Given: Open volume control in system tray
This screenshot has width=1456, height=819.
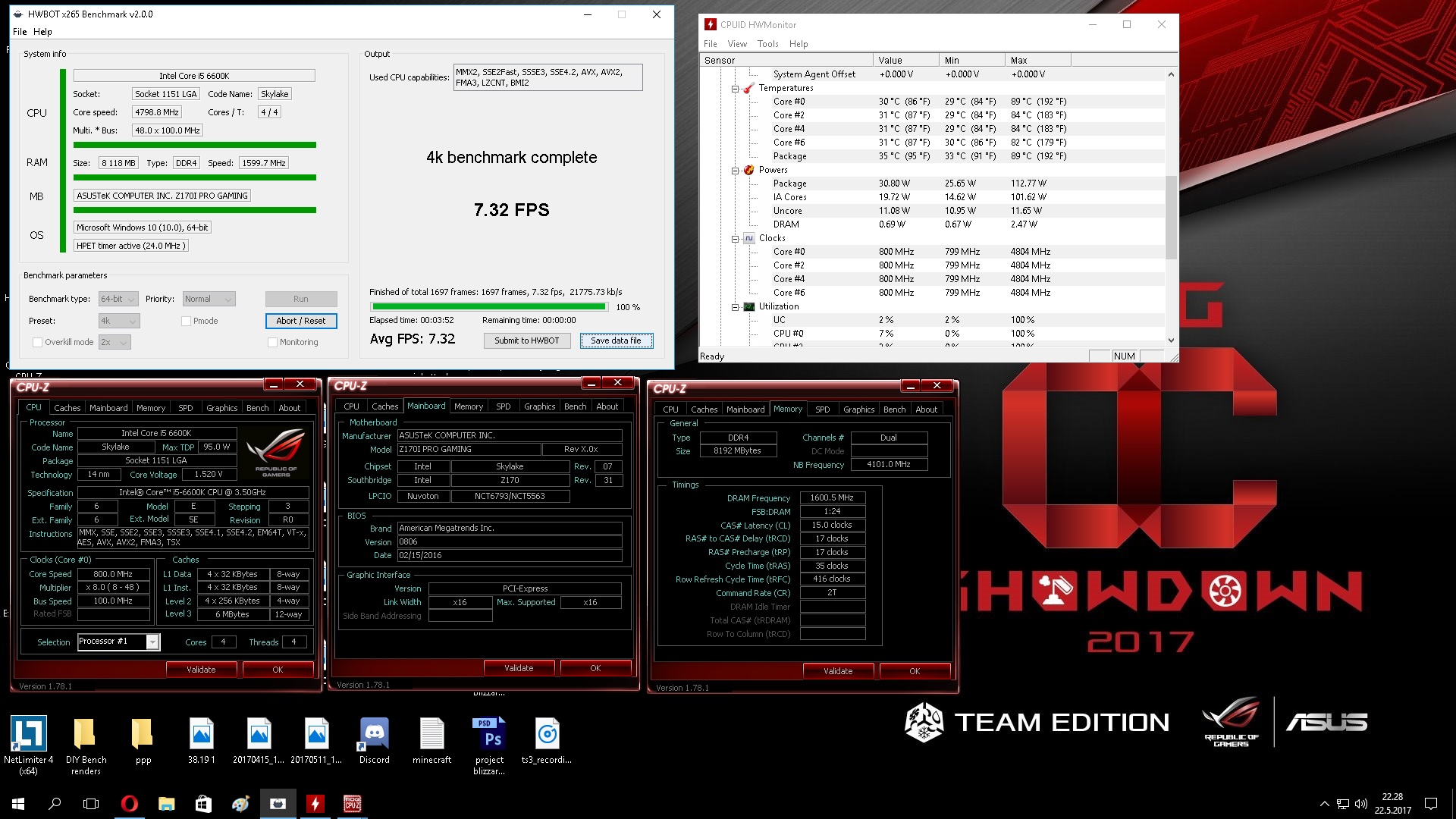Looking at the screenshot, I should point(1360,804).
